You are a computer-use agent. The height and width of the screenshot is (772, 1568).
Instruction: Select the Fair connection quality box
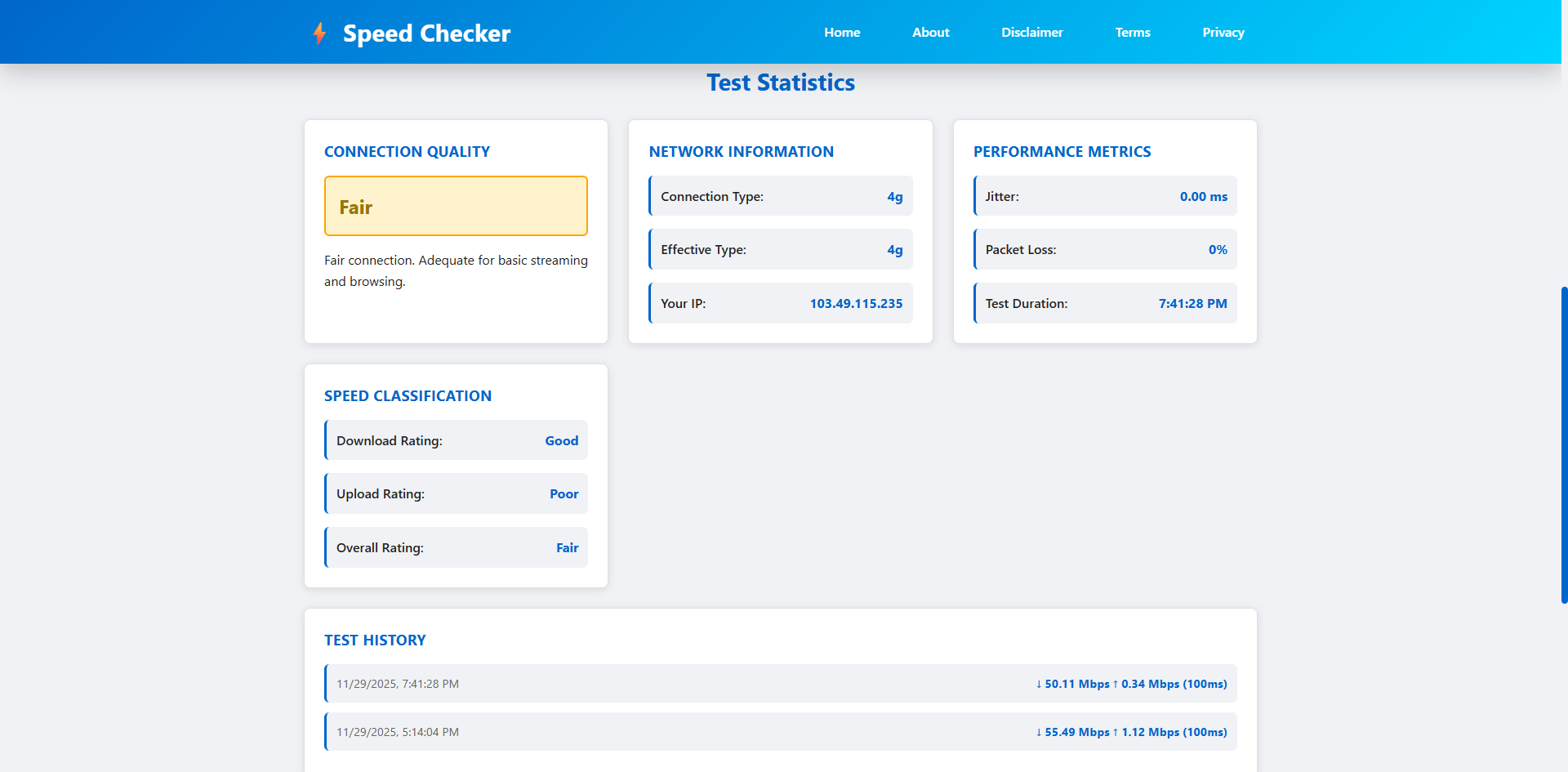click(x=456, y=206)
